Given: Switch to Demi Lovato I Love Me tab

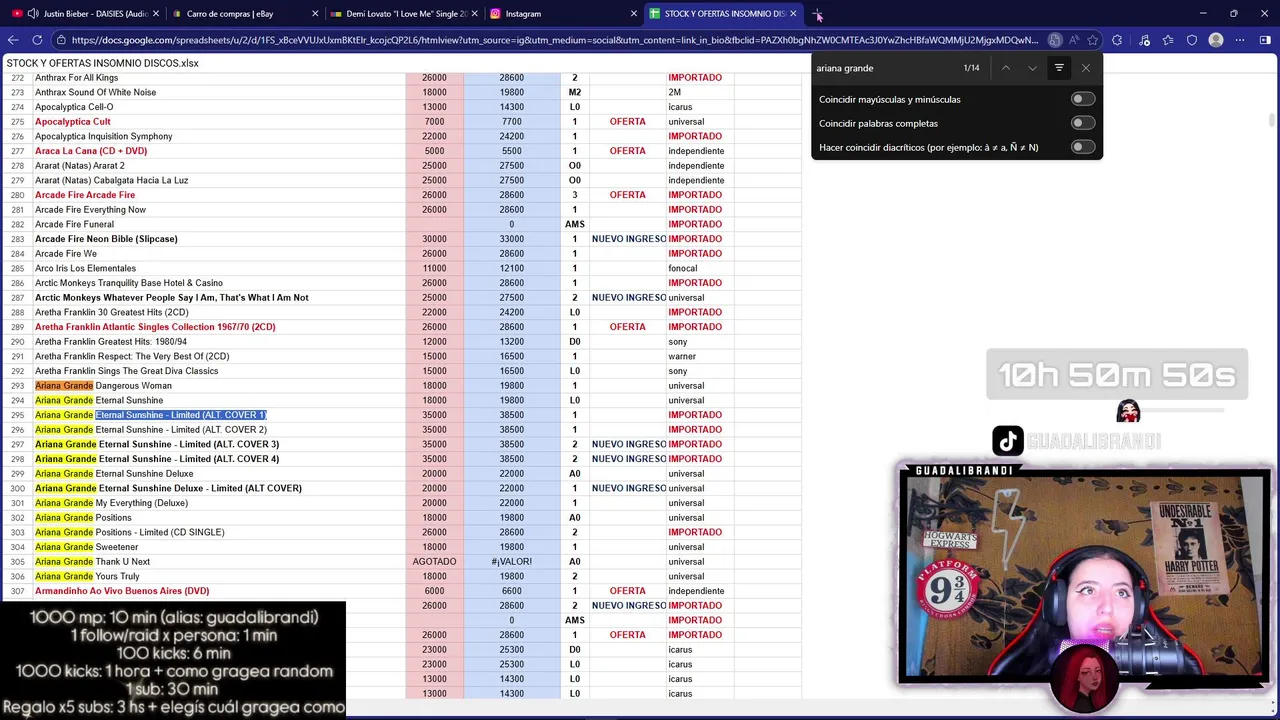Looking at the screenshot, I should point(403,14).
